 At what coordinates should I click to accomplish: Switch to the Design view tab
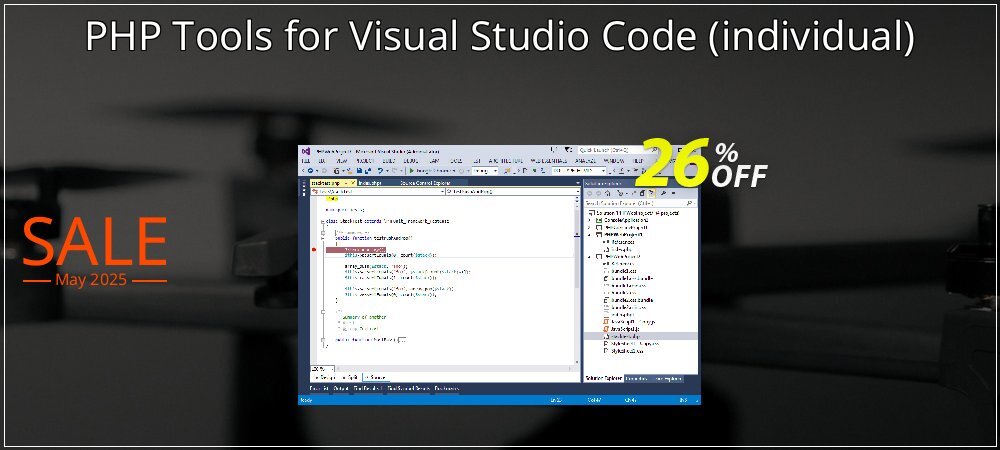(324, 377)
